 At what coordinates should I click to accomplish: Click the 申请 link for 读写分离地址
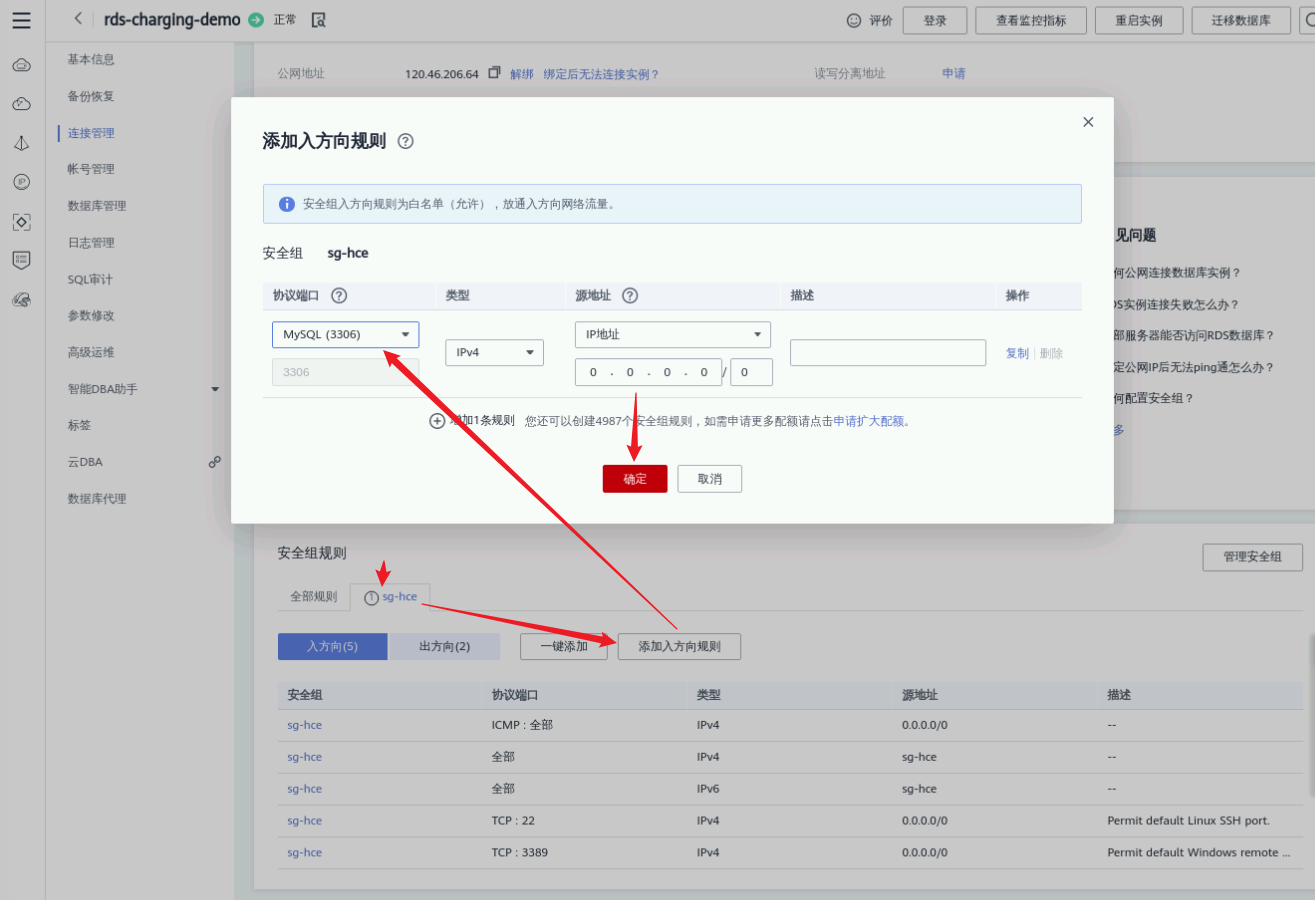[x=954, y=74]
